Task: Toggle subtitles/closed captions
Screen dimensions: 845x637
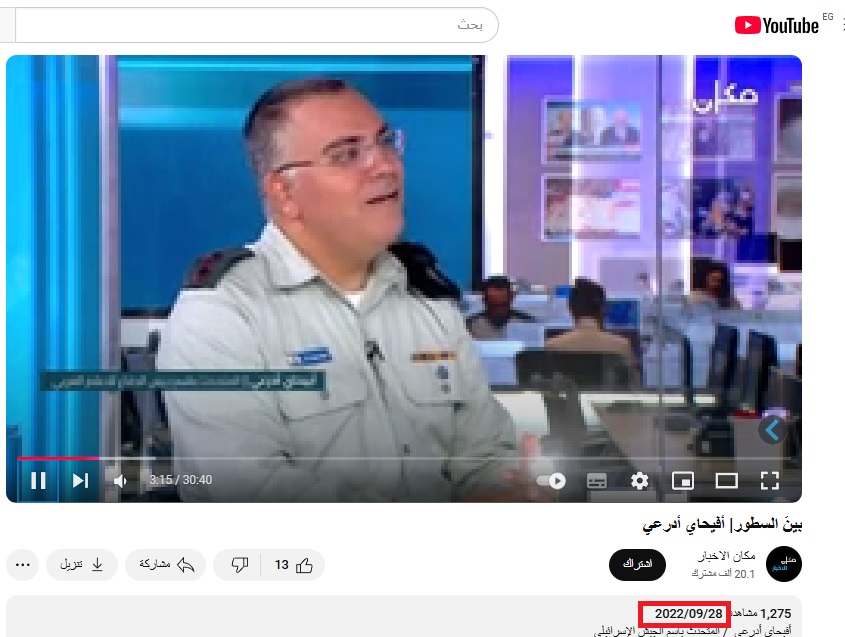Action: tap(597, 480)
